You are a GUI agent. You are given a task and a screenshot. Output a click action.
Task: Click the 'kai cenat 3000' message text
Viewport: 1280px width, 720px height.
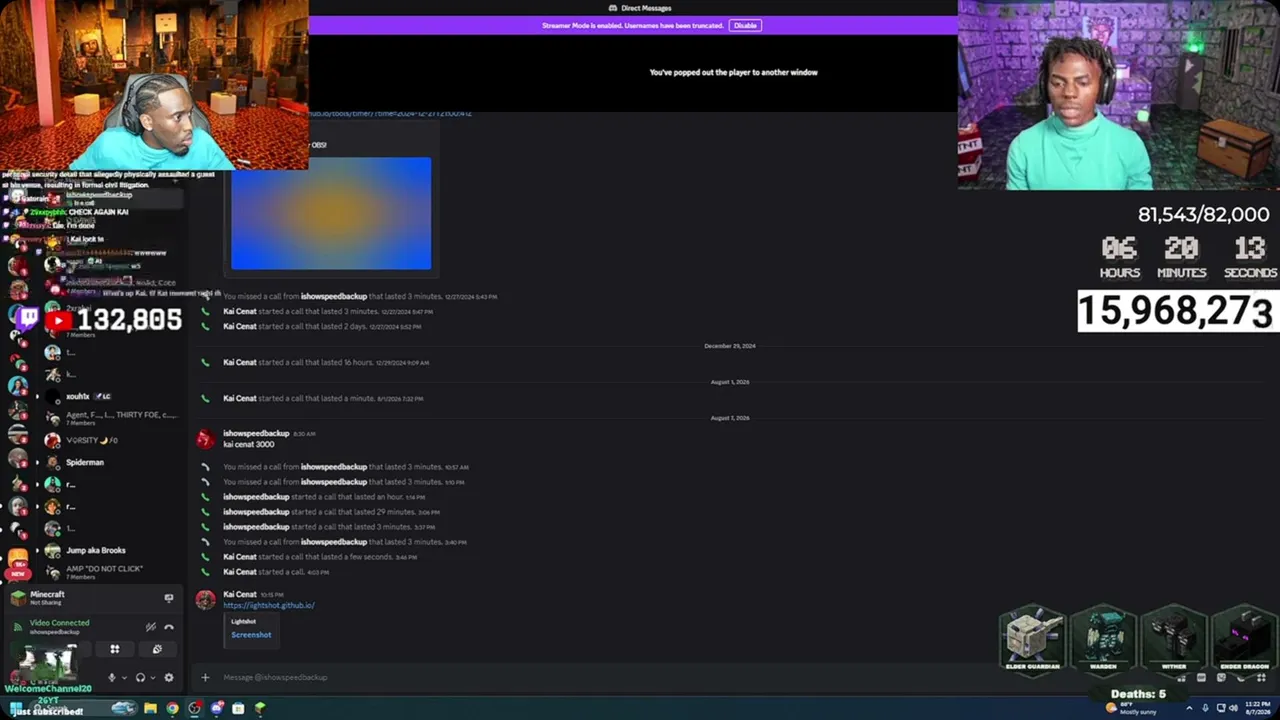[248, 444]
